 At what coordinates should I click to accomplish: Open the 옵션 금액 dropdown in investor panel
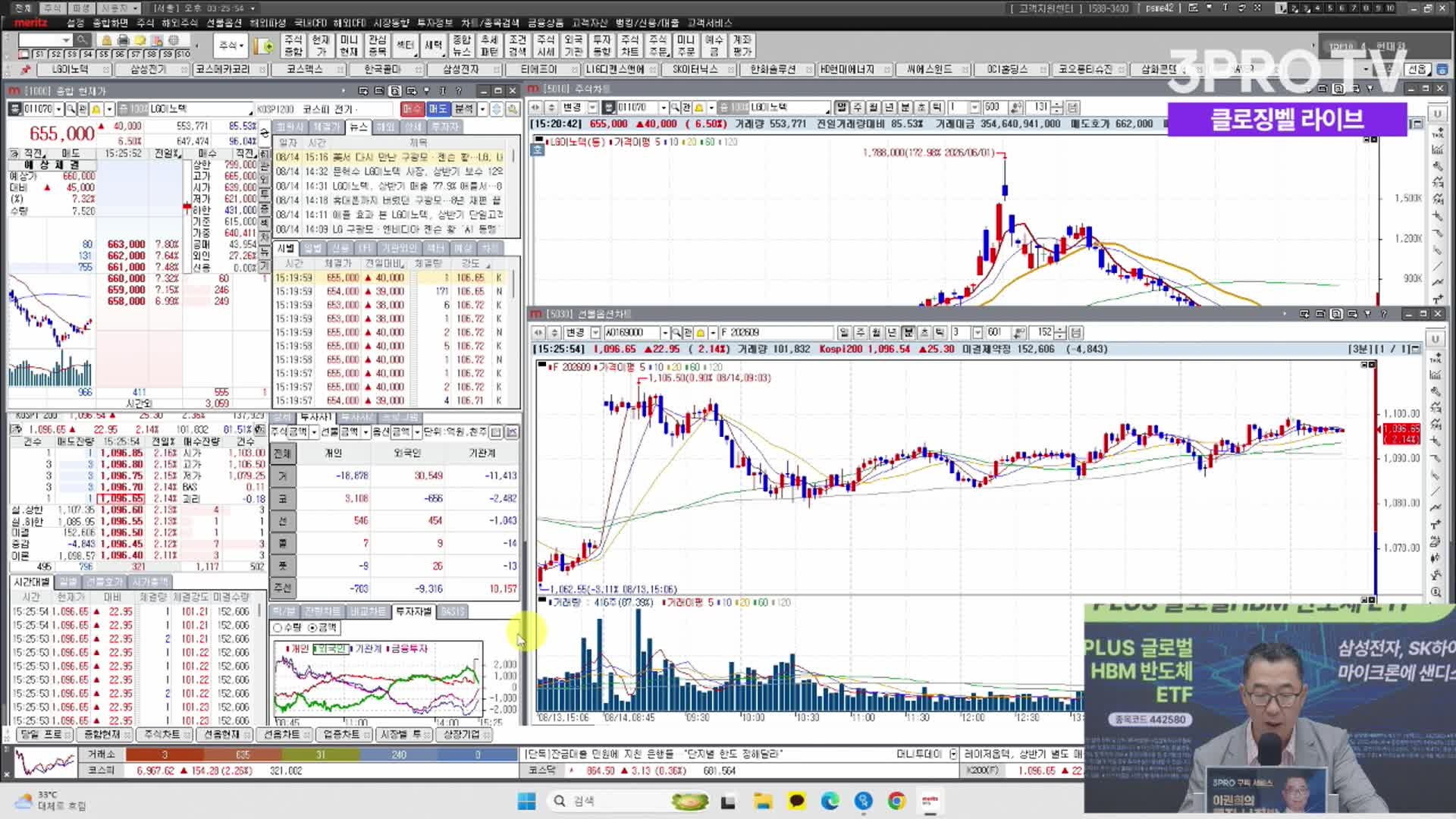click(417, 431)
